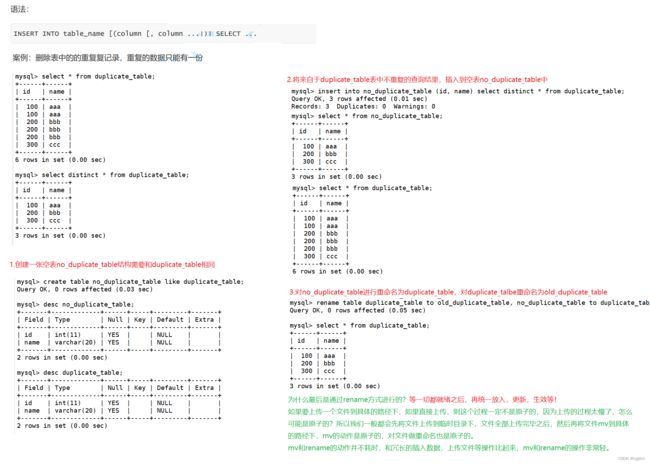
Task: Click the green question "为什么最后是通过rename方式进行的?"
Action: click(x=347, y=399)
